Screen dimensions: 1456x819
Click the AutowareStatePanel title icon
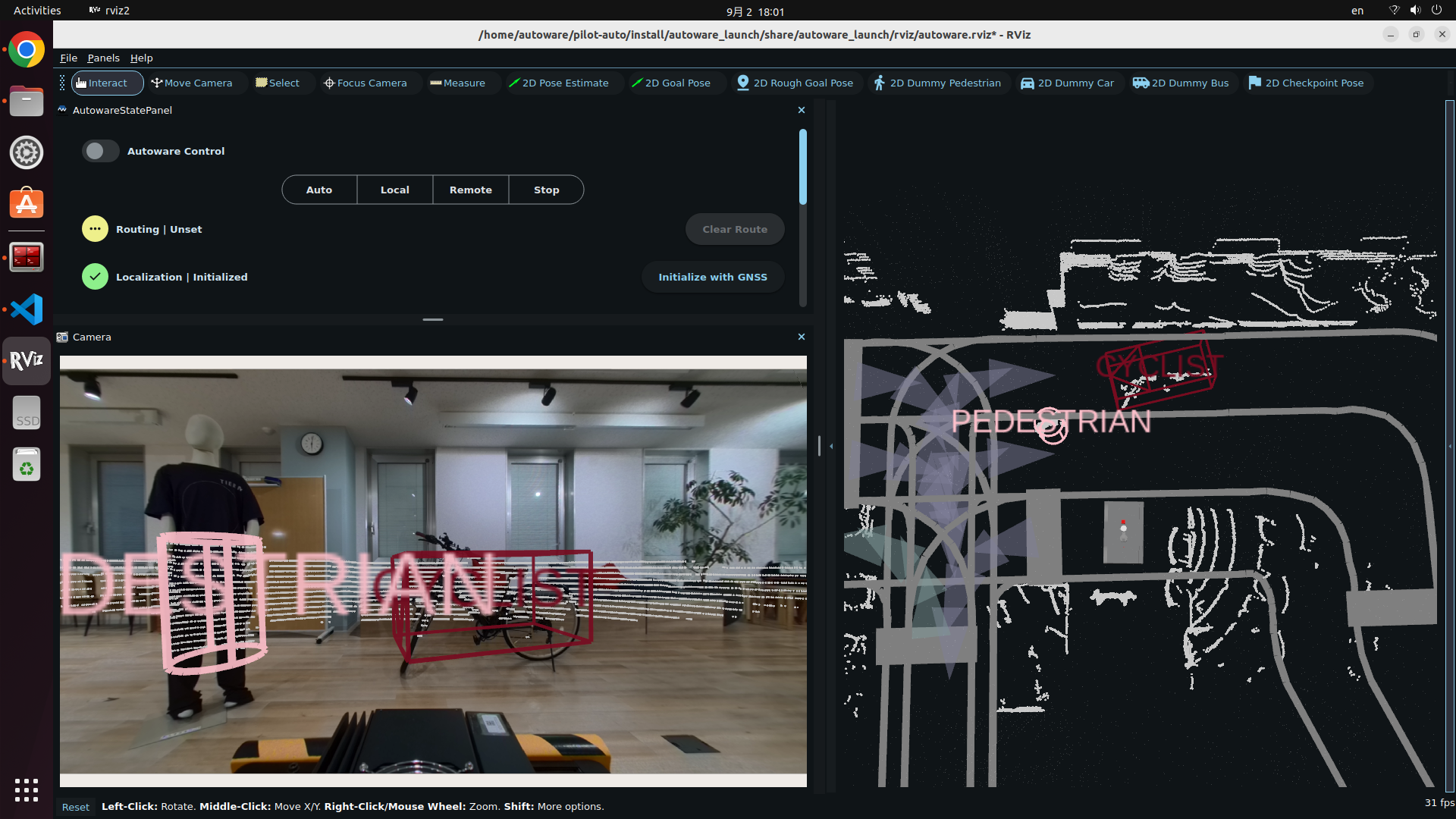(x=62, y=110)
